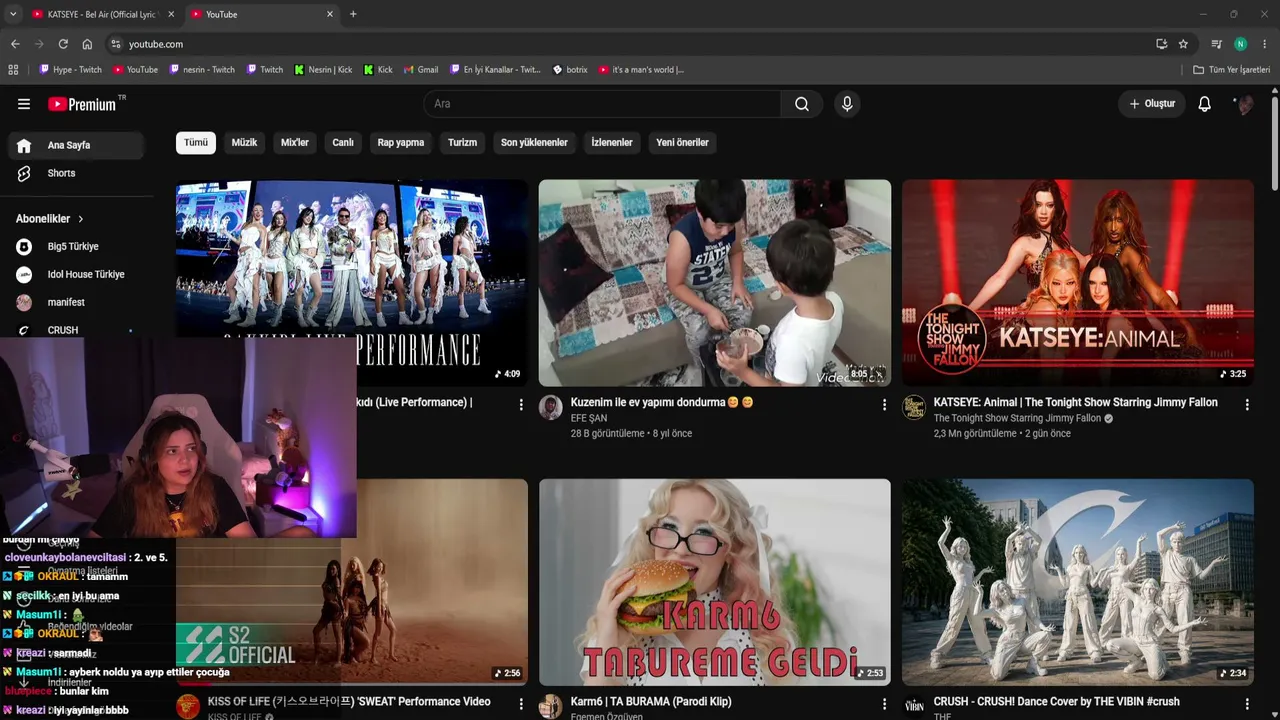Viewport: 1280px width, 720px height.
Task: Select the Yeni öneriler filter chip
Action: click(x=682, y=142)
